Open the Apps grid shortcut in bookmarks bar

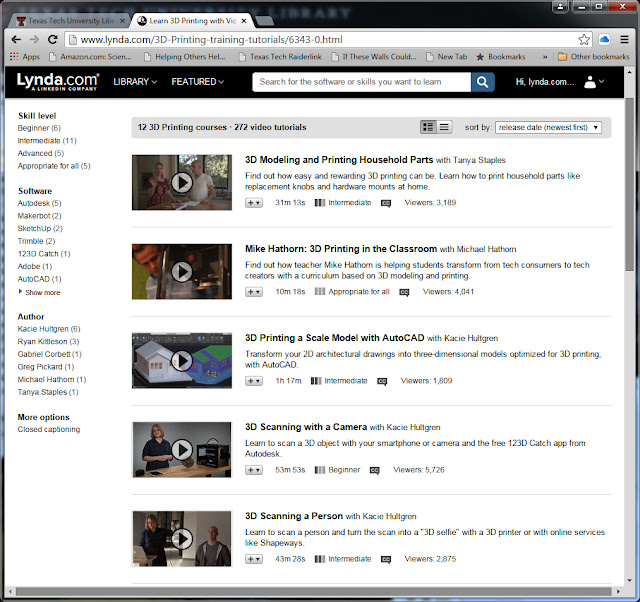[x=25, y=57]
